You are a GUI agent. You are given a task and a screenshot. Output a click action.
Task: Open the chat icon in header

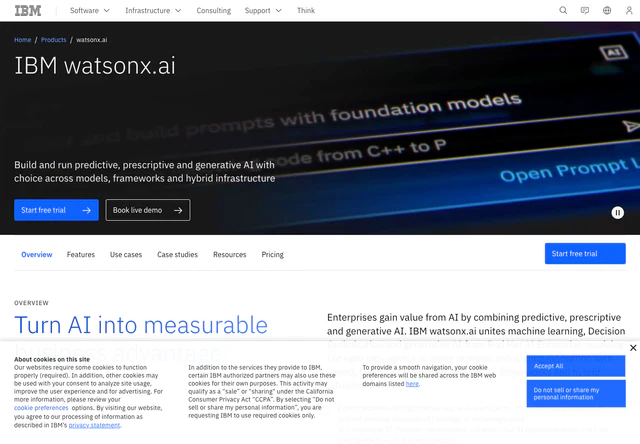[585, 11]
